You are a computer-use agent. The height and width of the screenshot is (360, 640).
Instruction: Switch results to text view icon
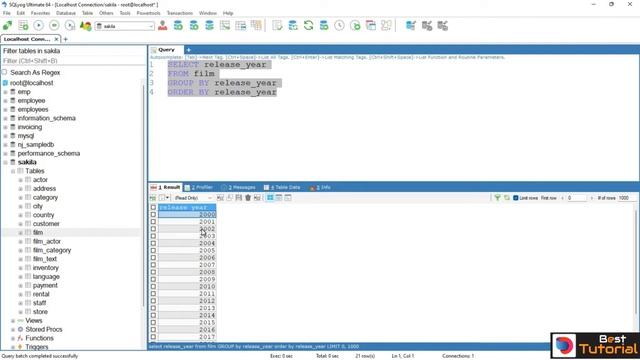[288, 198]
